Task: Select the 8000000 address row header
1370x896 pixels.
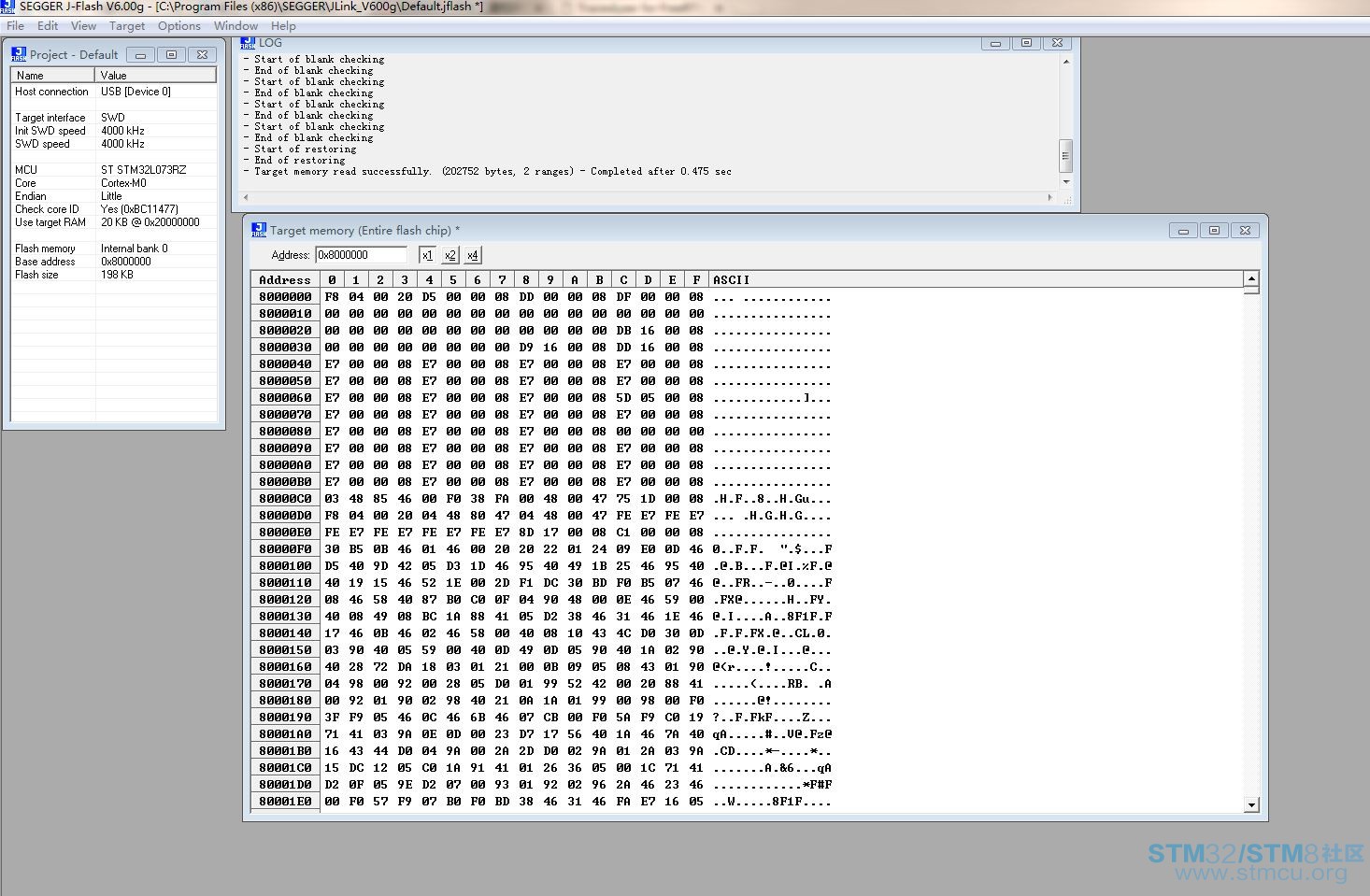Action: click(x=285, y=297)
